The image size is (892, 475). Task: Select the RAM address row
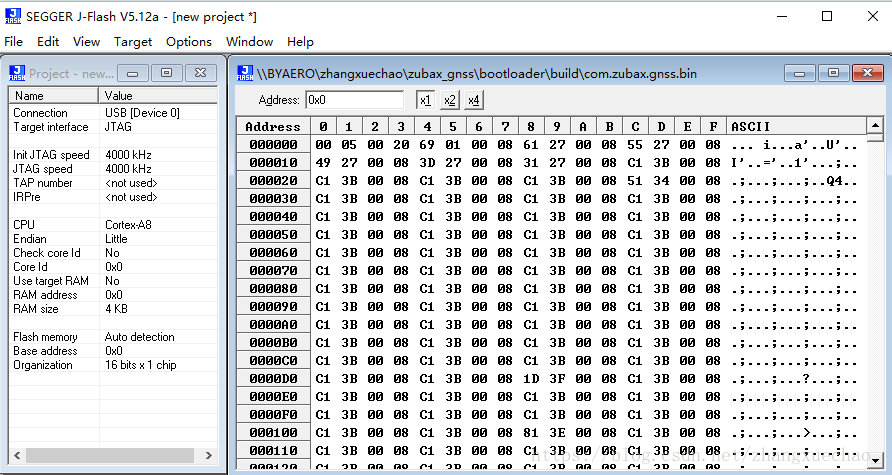(113, 295)
